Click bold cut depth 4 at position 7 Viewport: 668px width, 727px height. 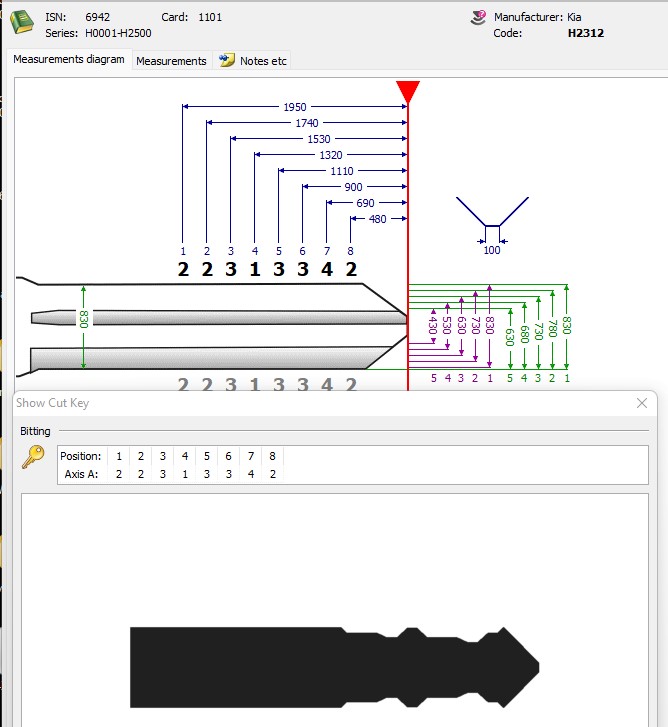(x=327, y=269)
